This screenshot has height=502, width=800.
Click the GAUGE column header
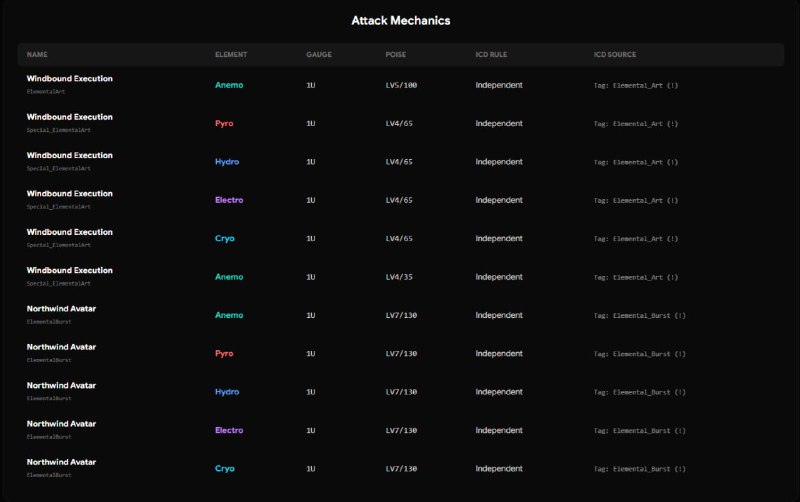(318, 54)
